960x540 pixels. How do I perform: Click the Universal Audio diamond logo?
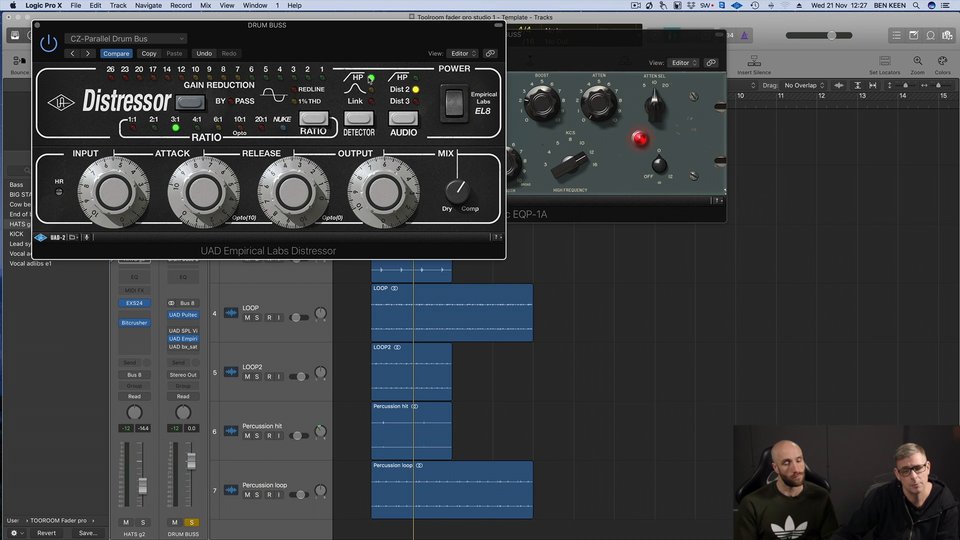(x=61, y=102)
